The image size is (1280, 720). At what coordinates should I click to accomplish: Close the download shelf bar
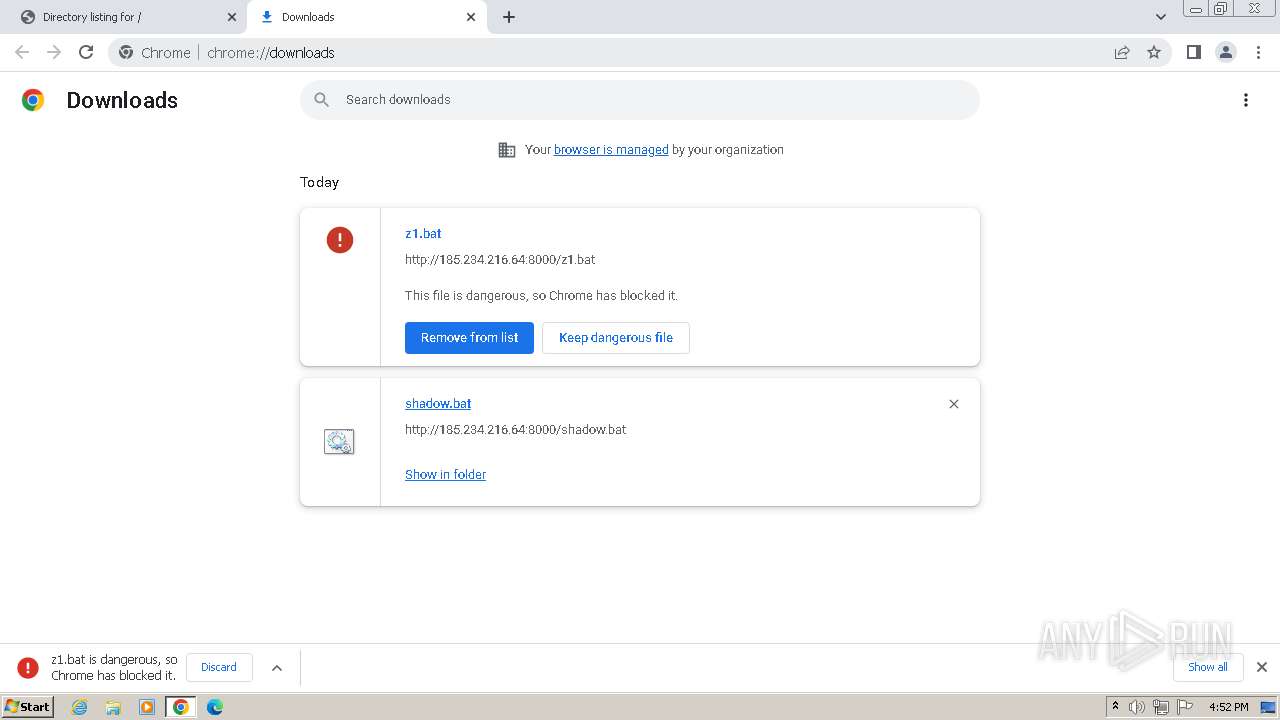[1262, 667]
